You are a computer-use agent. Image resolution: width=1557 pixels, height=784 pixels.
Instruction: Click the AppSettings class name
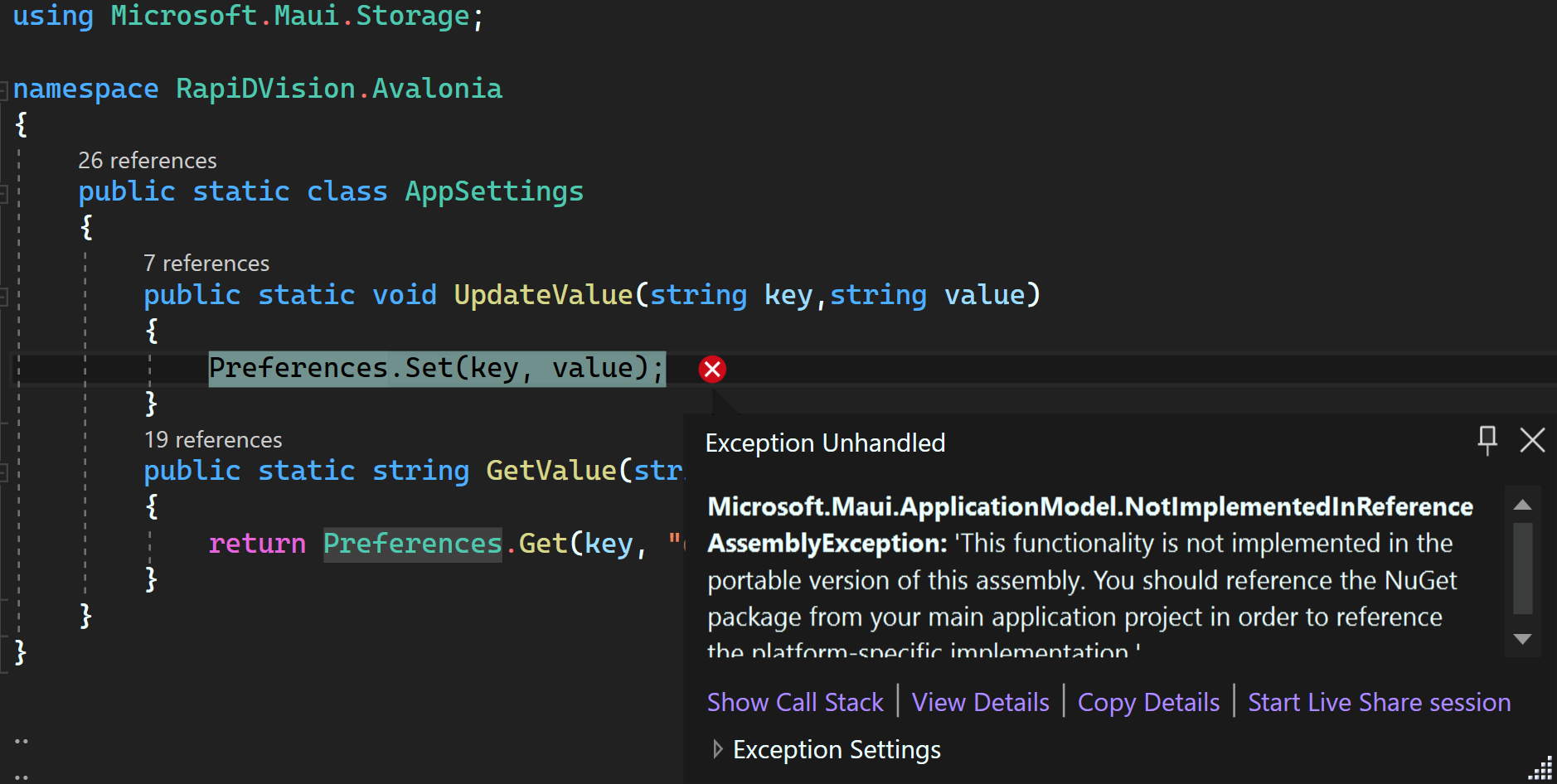pyautogui.click(x=494, y=191)
